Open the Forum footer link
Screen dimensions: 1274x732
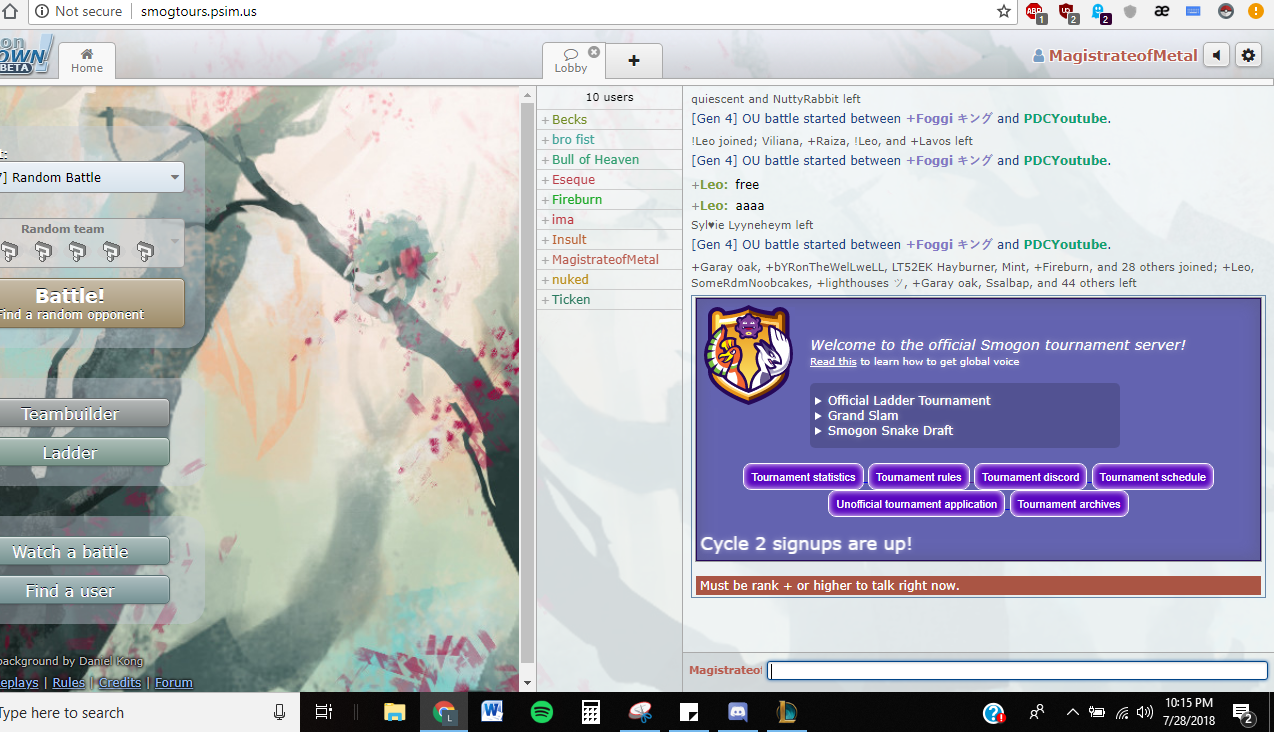point(174,682)
